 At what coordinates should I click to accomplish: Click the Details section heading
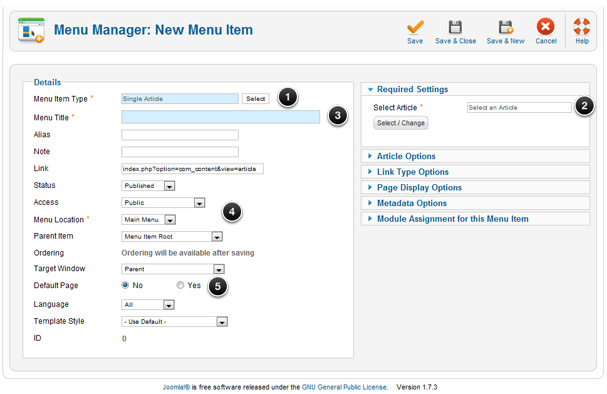tap(47, 82)
